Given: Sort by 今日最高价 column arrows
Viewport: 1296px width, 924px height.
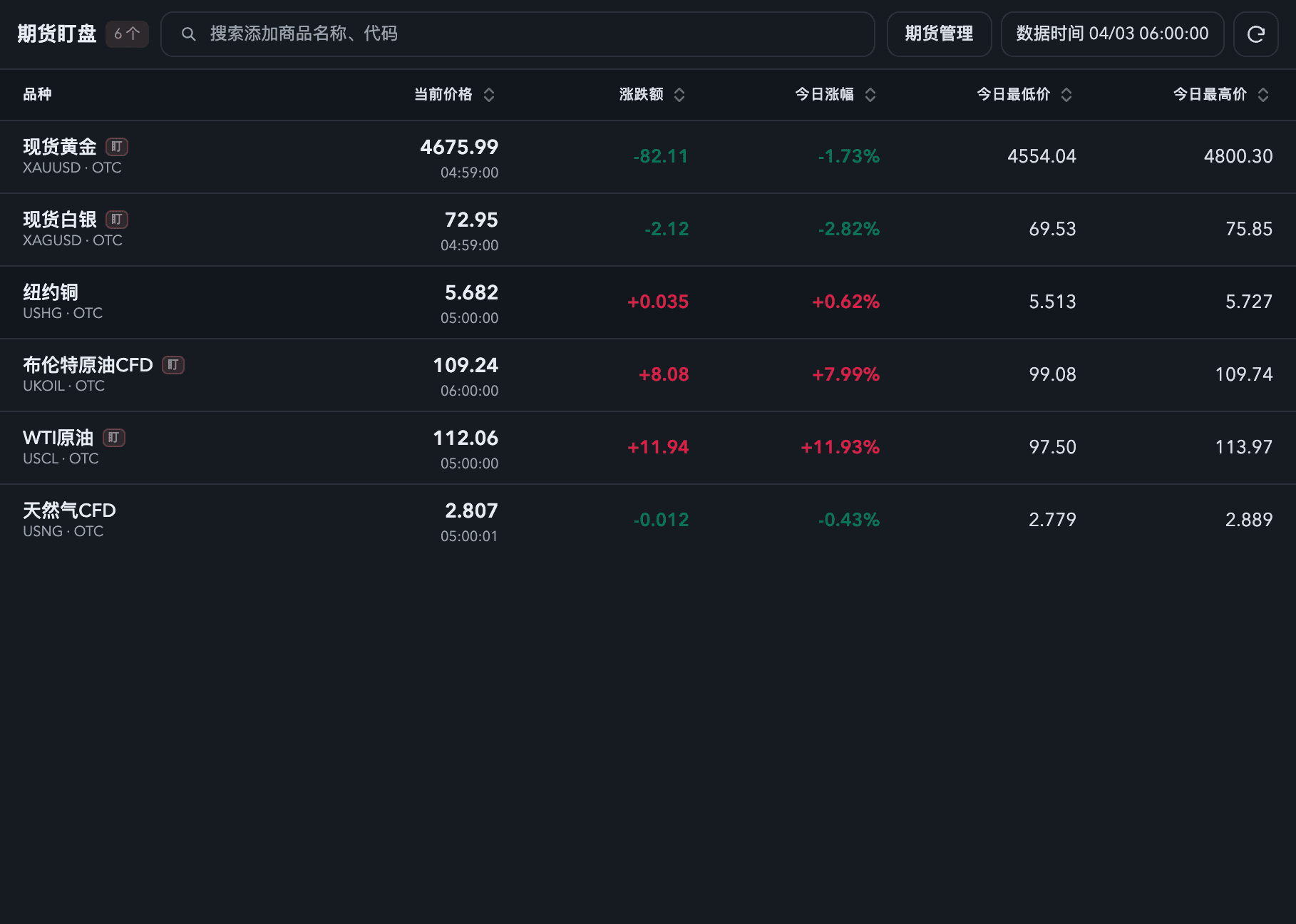Looking at the screenshot, I should pyautogui.click(x=1263, y=95).
